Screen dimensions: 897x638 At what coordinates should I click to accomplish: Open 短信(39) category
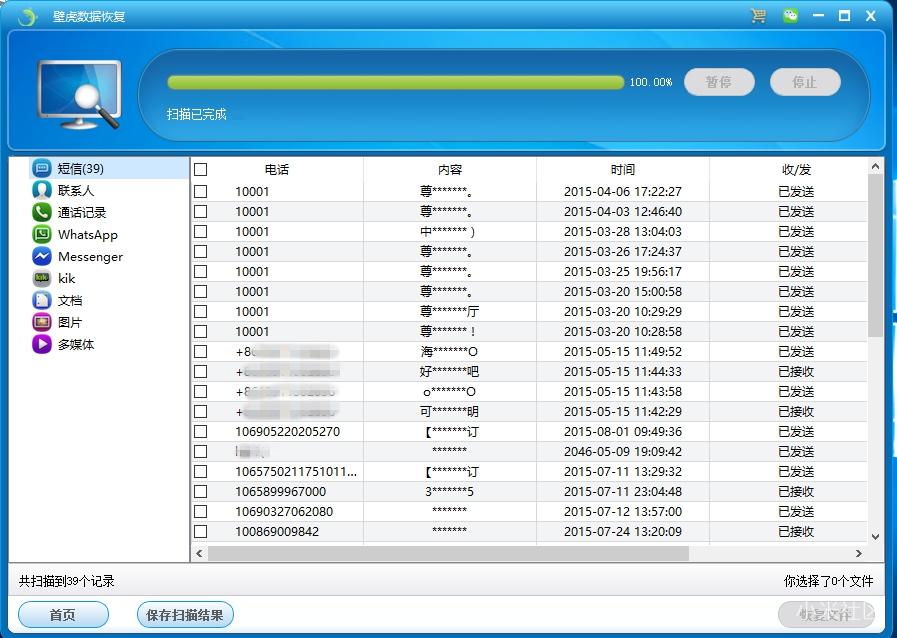[81, 168]
